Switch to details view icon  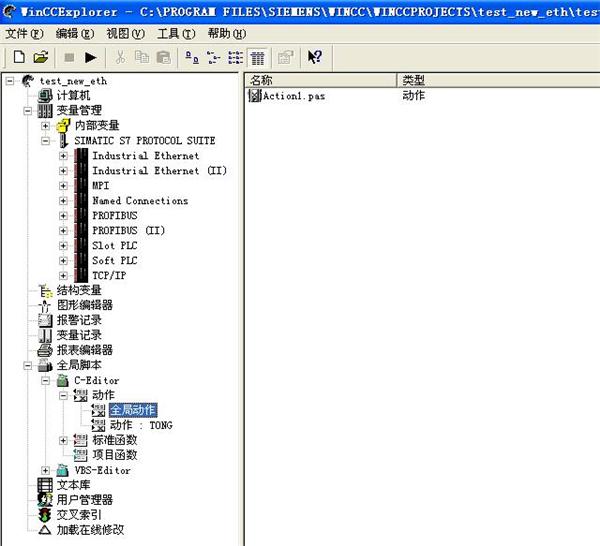coord(257,58)
